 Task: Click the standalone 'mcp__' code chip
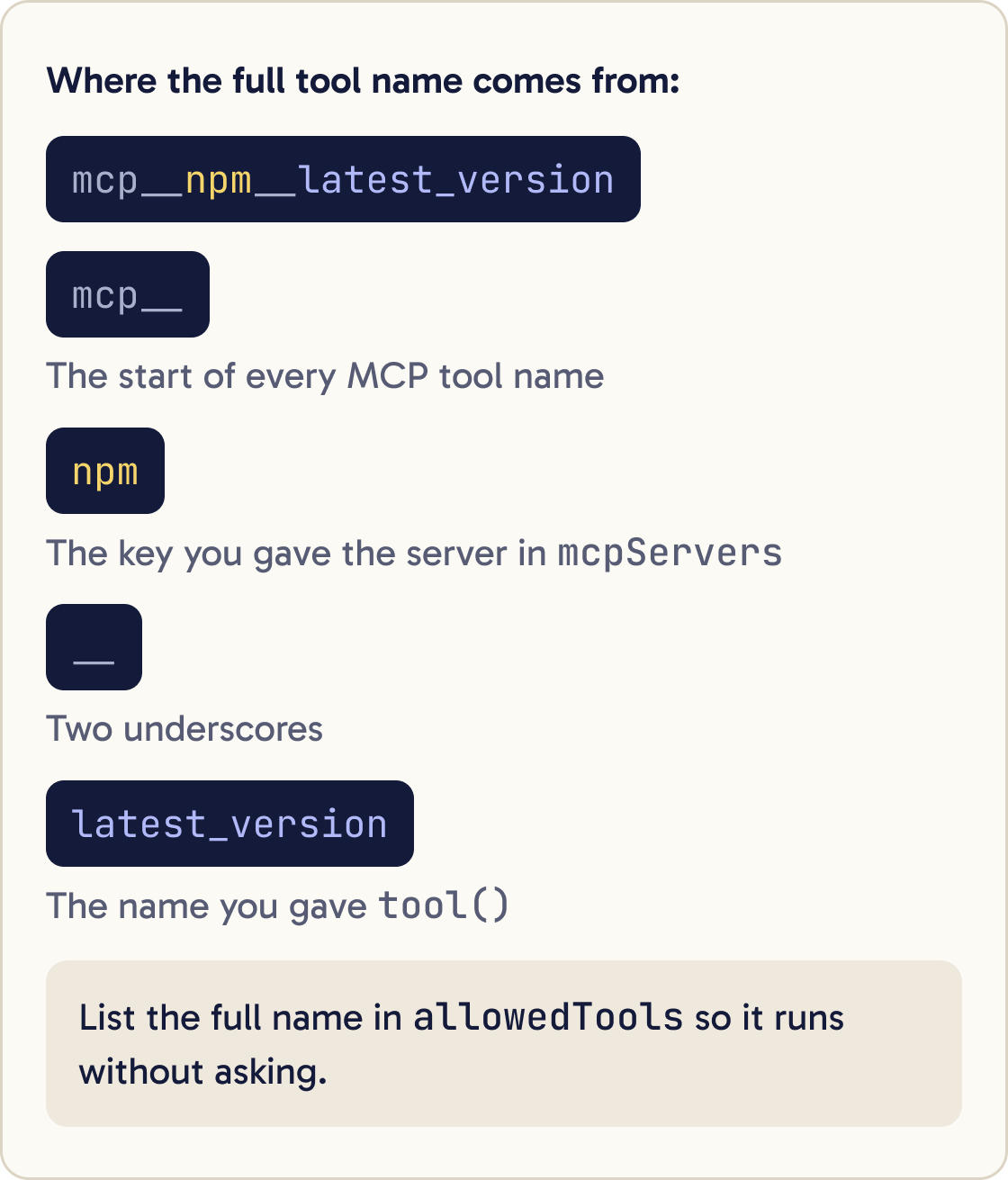pos(128,294)
